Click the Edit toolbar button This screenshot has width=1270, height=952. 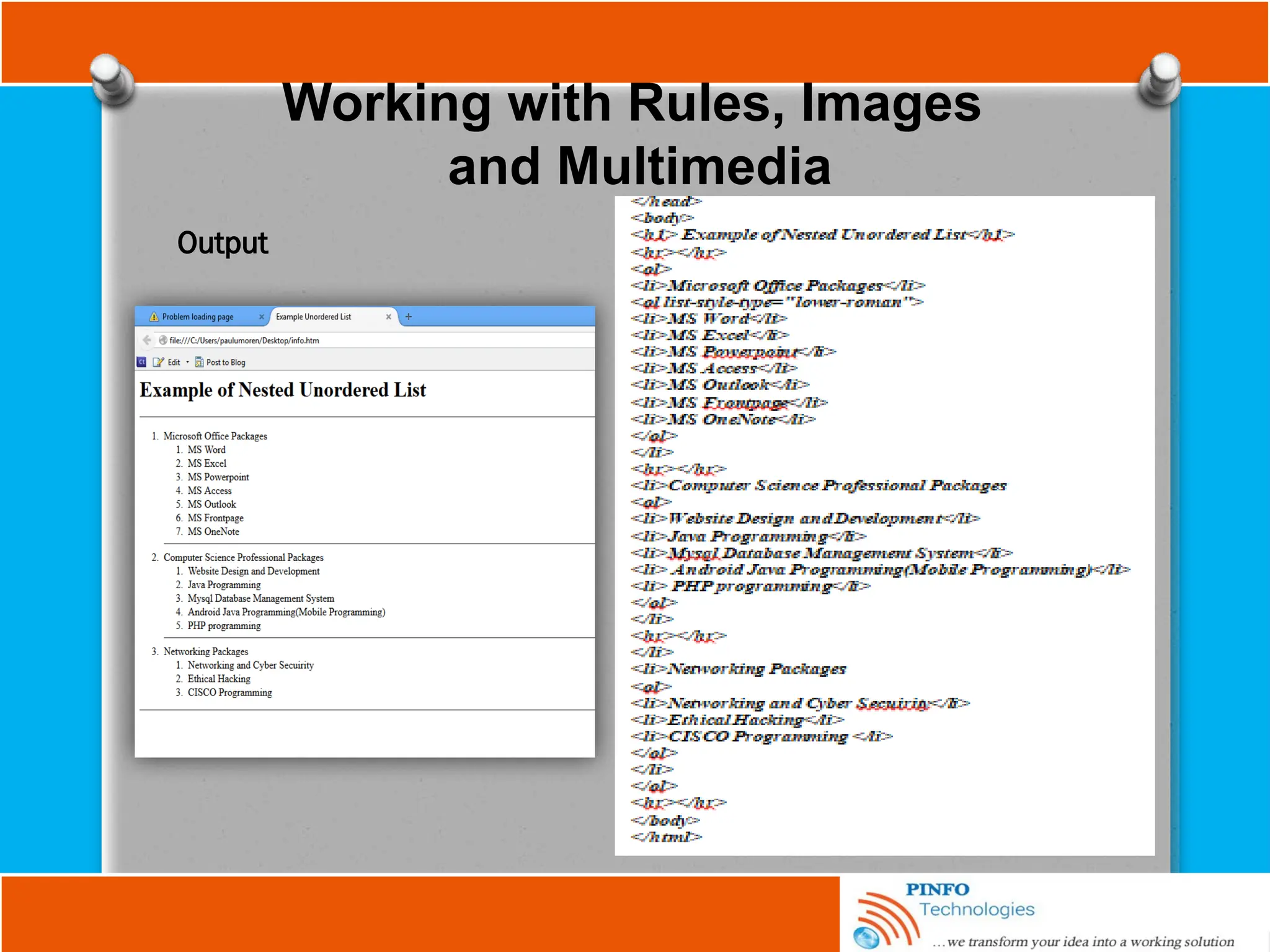(x=167, y=363)
